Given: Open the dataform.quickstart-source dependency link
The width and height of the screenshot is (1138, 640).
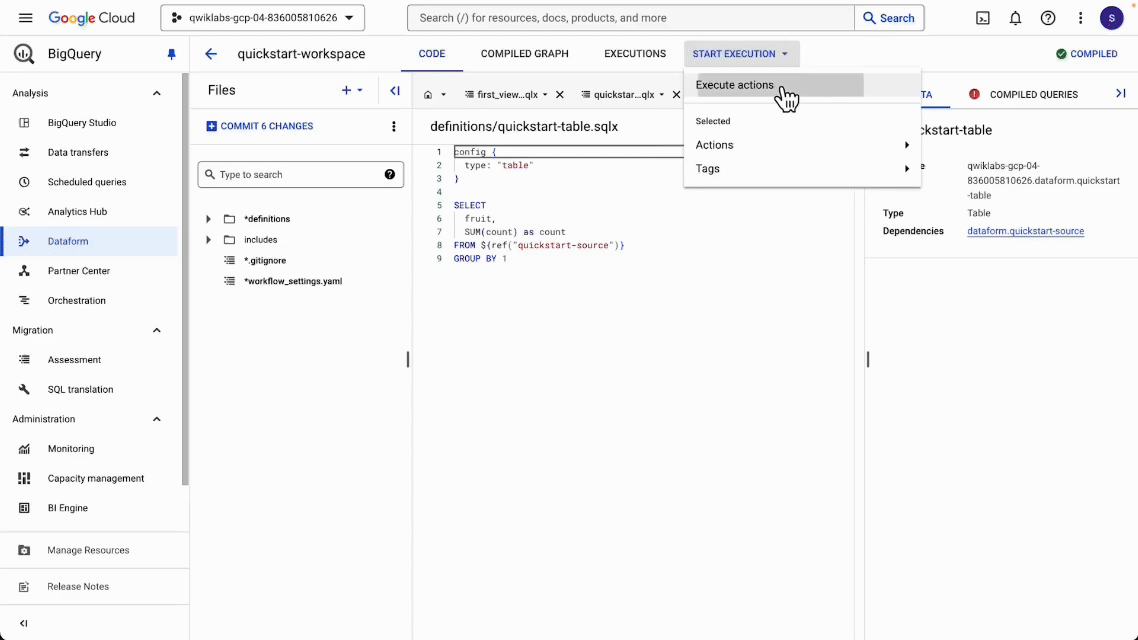Looking at the screenshot, I should click(1026, 231).
